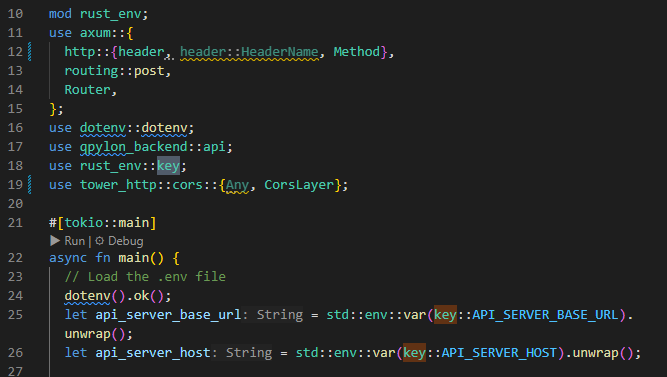The image size is (667, 377).
Task: Click line number 10 in gutter
Action: (x=15, y=14)
